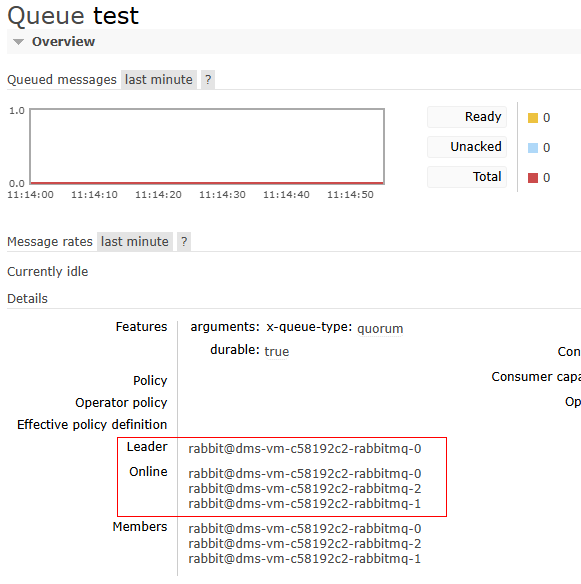The image size is (581, 584).
Task: Click the red Total color swatch
Action: 533,178
